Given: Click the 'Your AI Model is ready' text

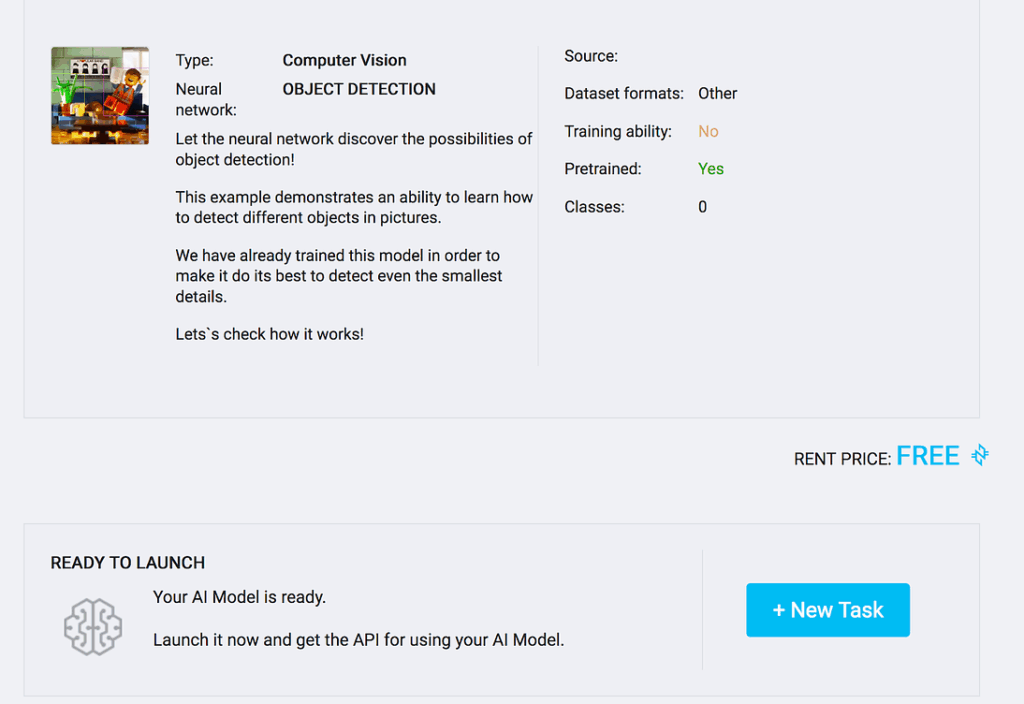Looking at the screenshot, I should pyautogui.click(x=239, y=597).
